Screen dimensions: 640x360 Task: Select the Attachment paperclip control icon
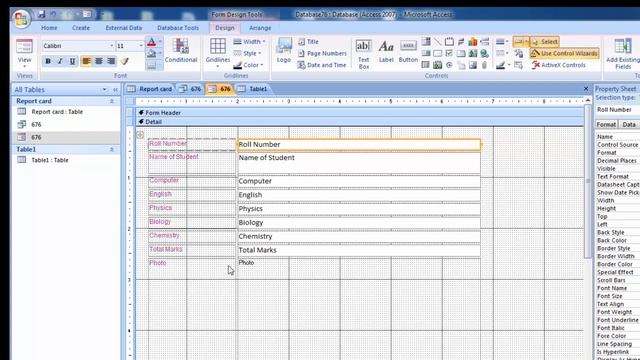click(484, 65)
